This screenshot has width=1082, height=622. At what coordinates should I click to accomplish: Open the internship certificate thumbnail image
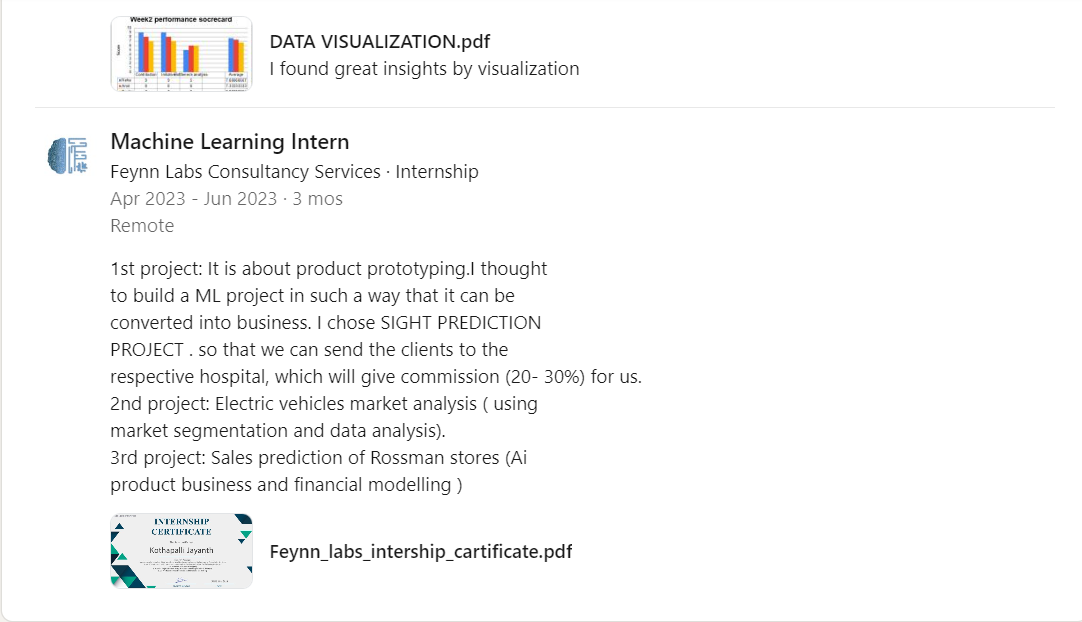coord(181,551)
